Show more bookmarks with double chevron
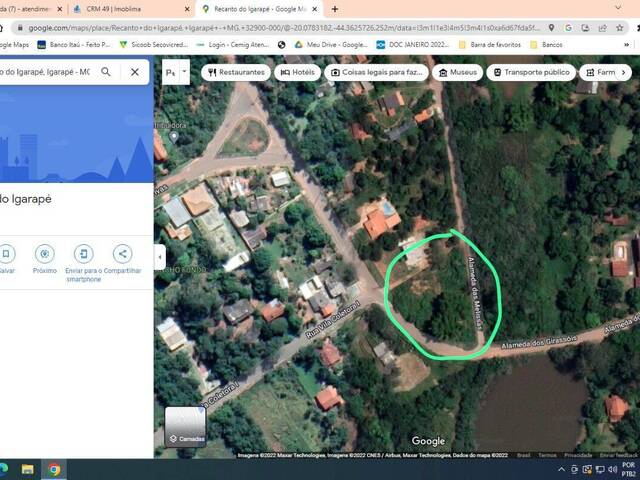The height and width of the screenshot is (480, 640). pyautogui.click(x=627, y=44)
